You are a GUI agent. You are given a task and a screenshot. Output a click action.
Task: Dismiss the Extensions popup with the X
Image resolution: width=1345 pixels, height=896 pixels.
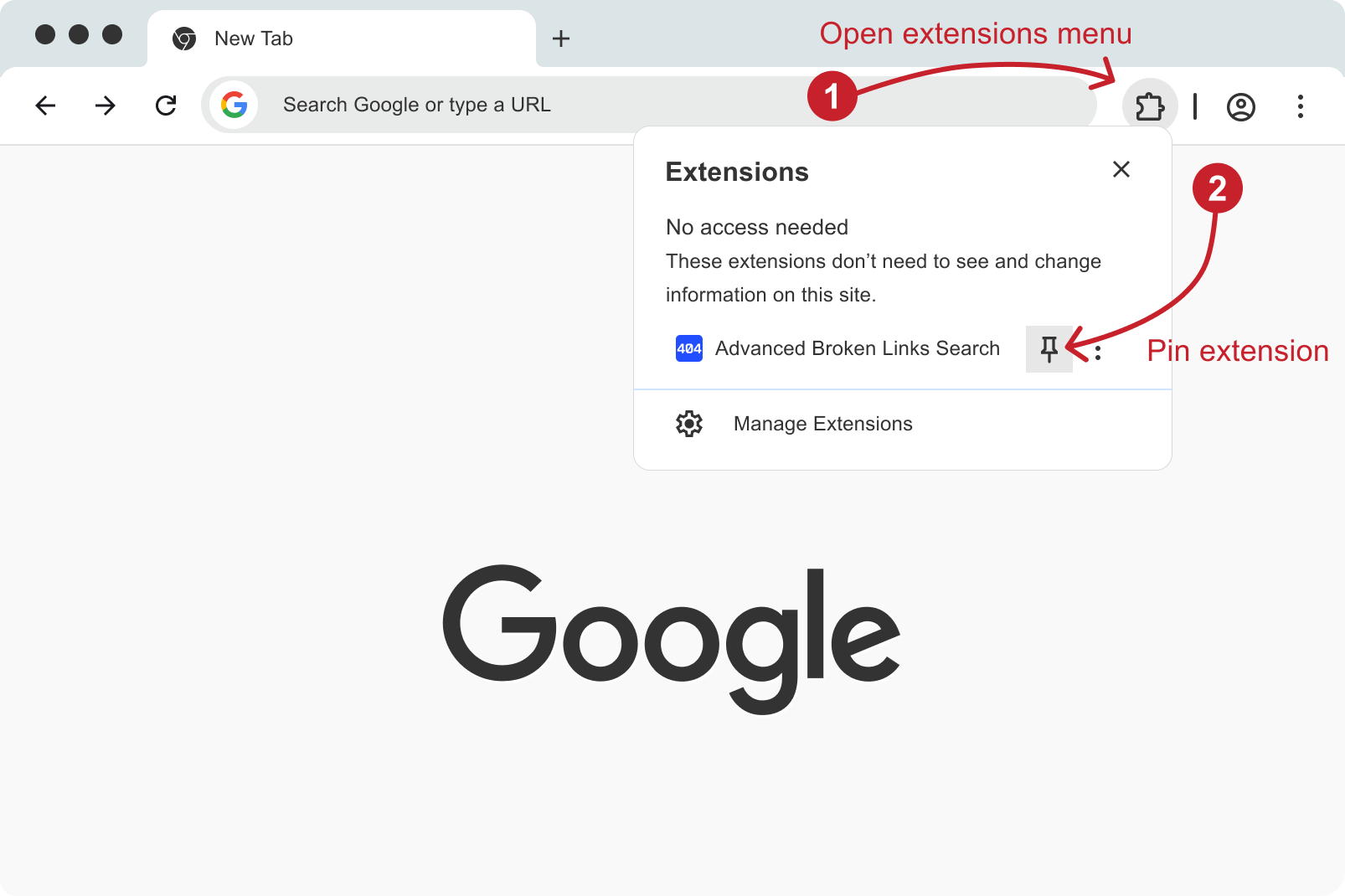point(1121,169)
